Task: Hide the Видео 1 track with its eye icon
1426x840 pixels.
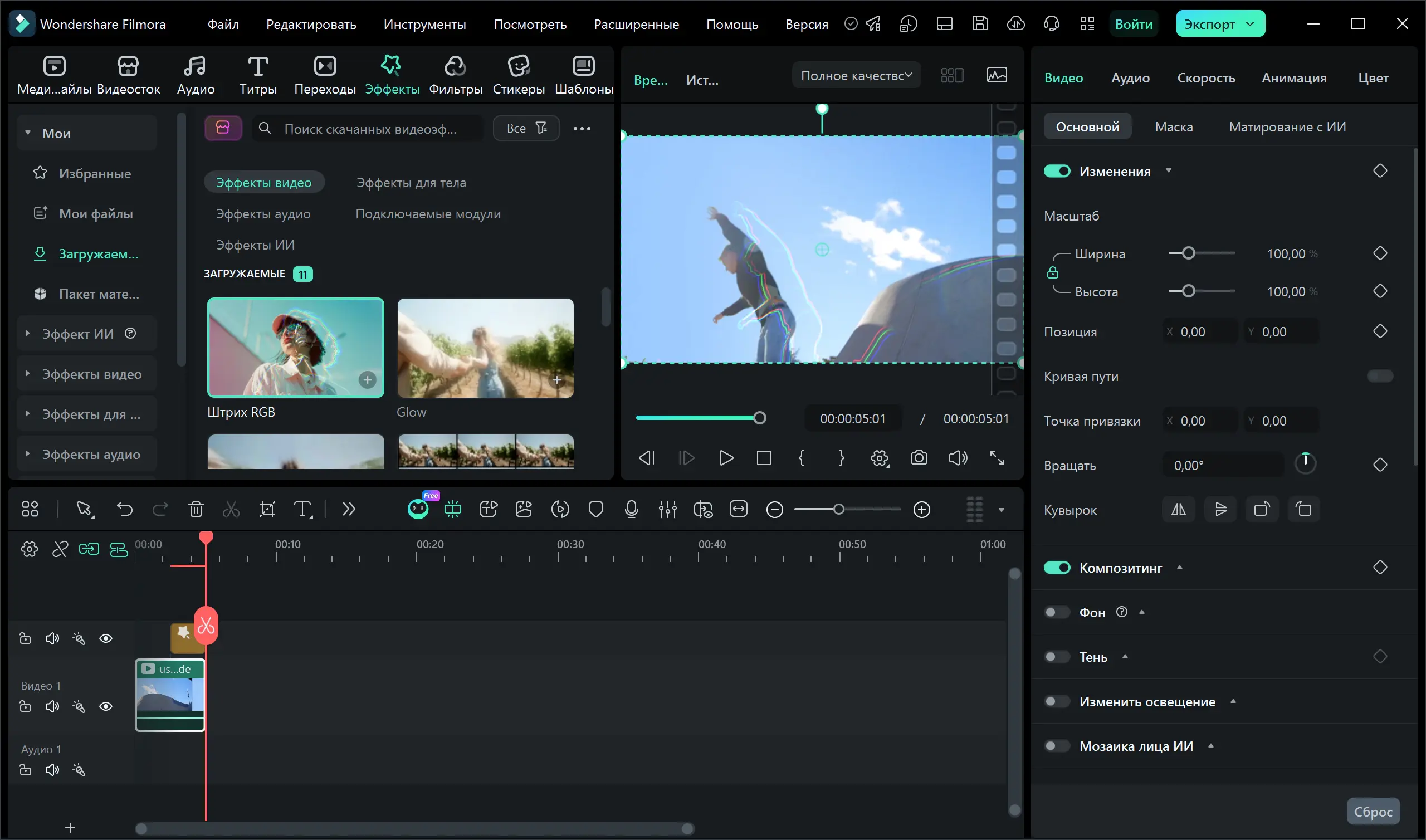Action: (106, 706)
